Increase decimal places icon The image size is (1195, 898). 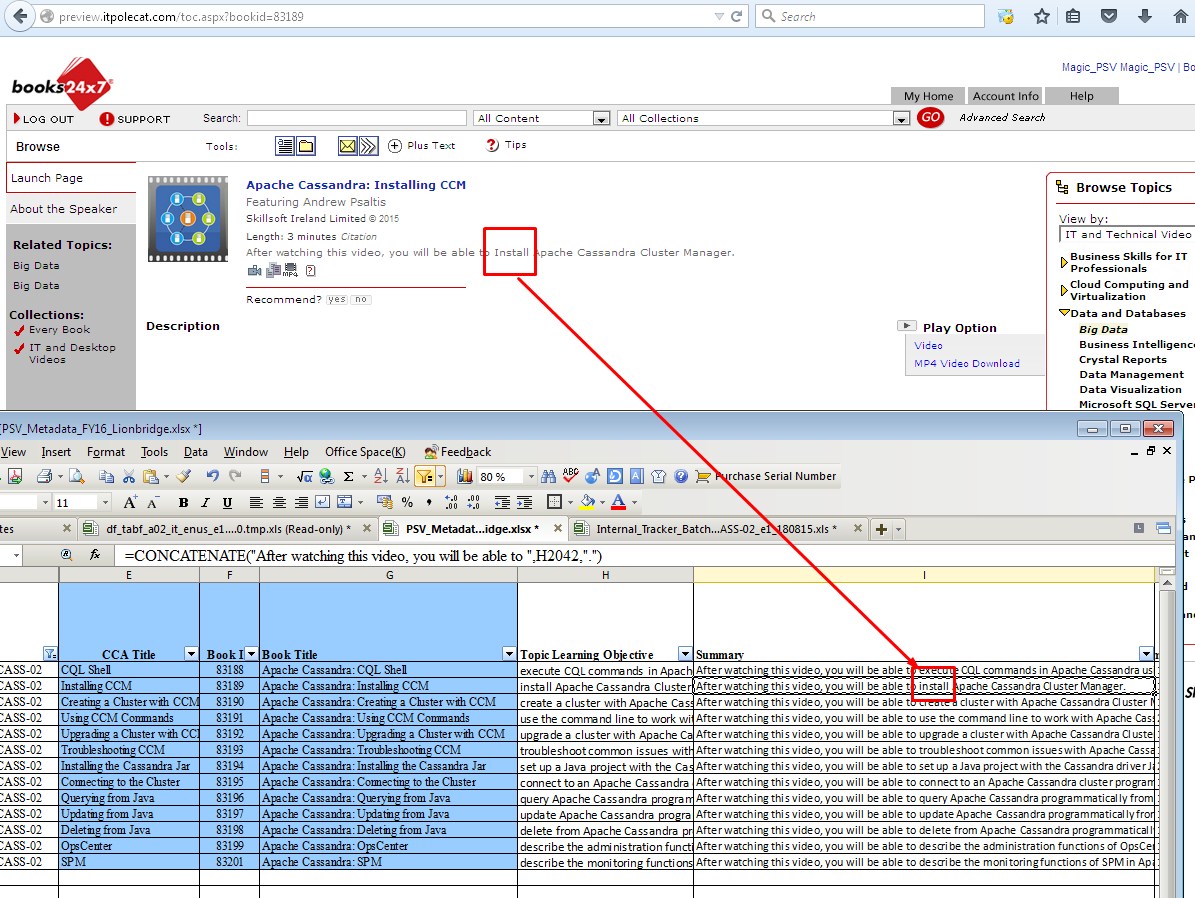click(x=451, y=502)
